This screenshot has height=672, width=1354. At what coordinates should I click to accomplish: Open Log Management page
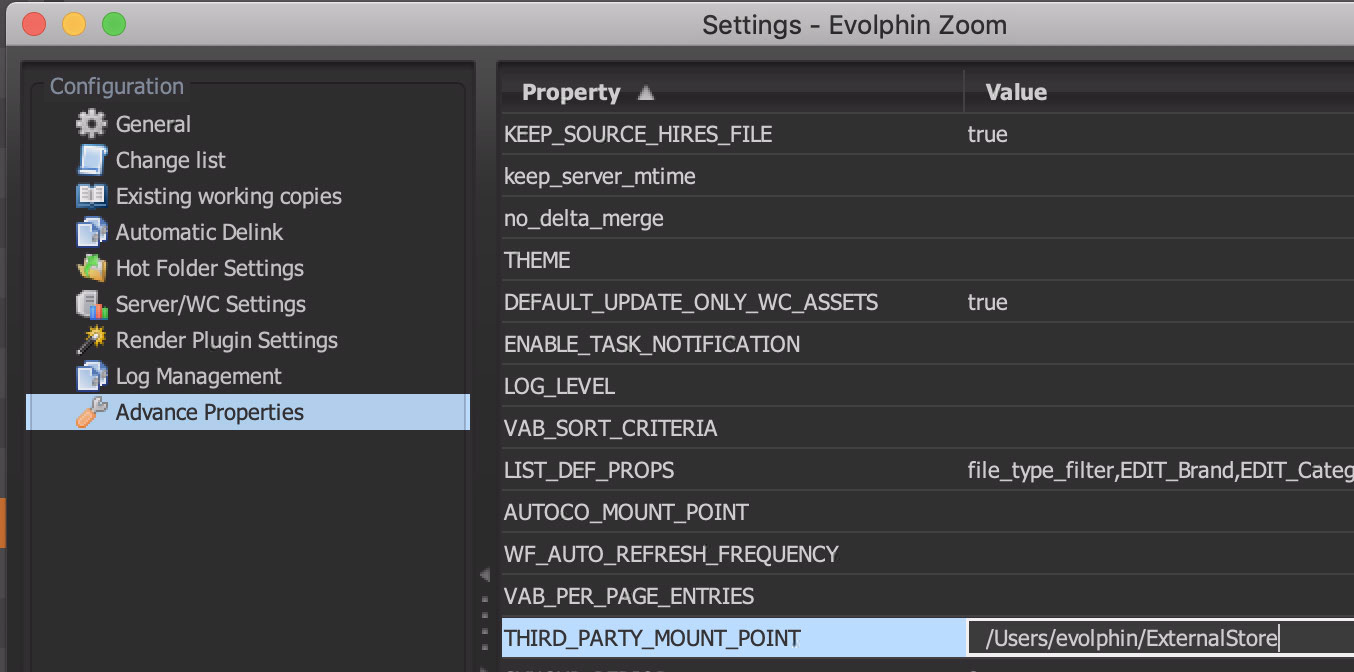(x=199, y=376)
